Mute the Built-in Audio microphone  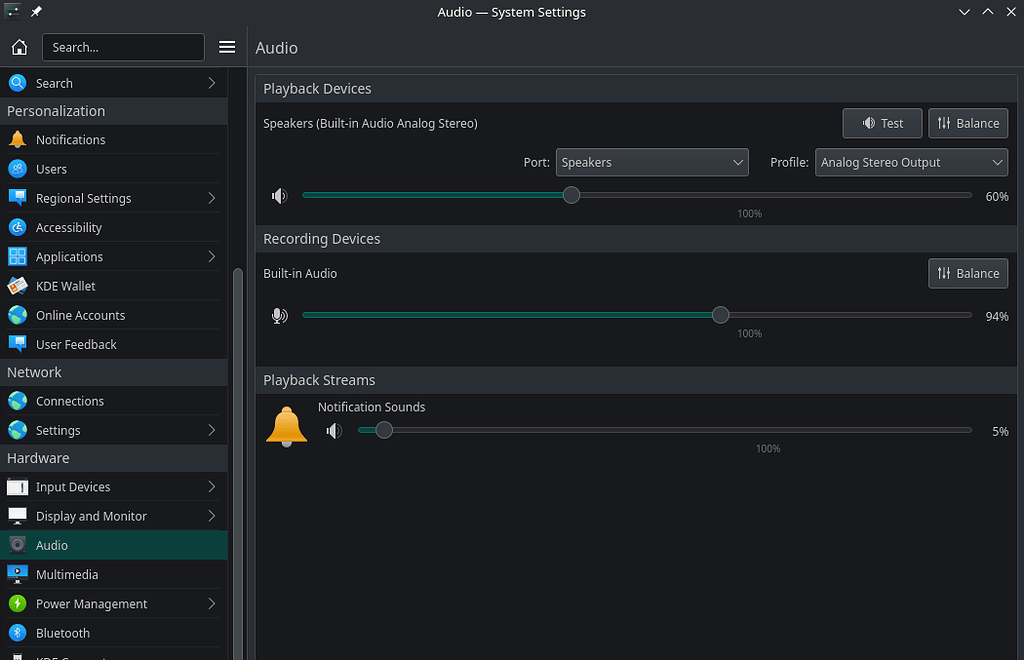click(279, 315)
